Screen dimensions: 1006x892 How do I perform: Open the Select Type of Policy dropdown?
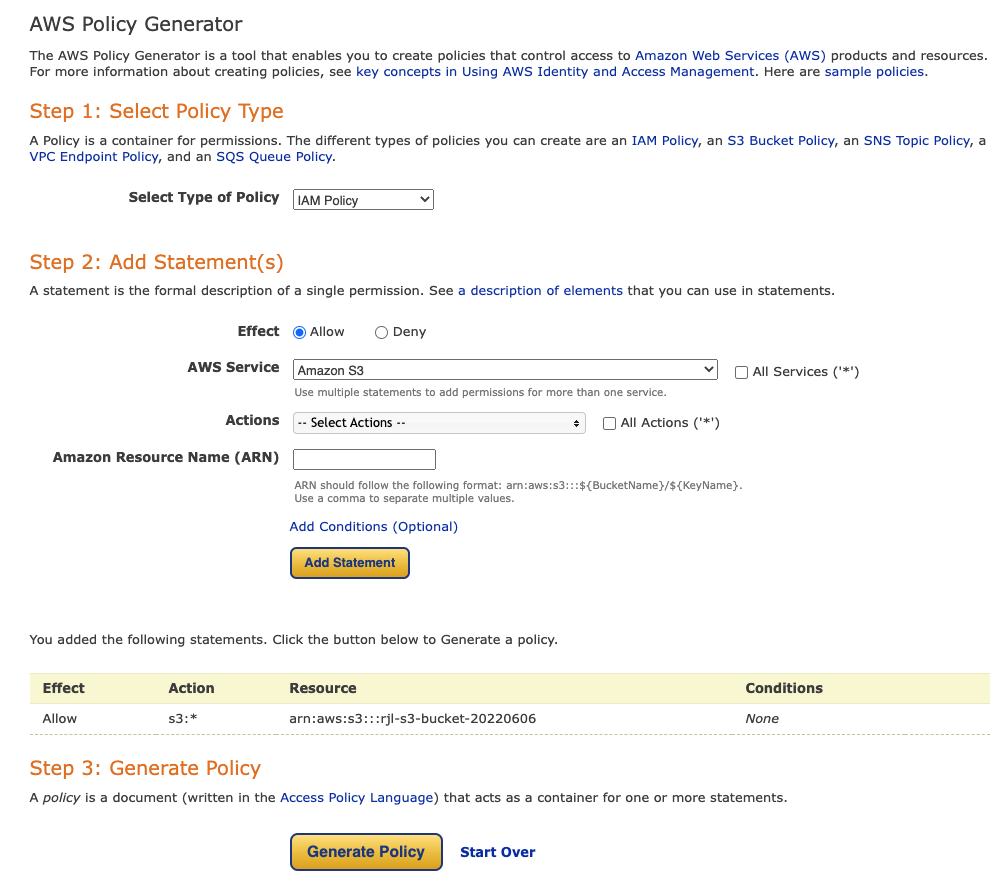pos(362,199)
